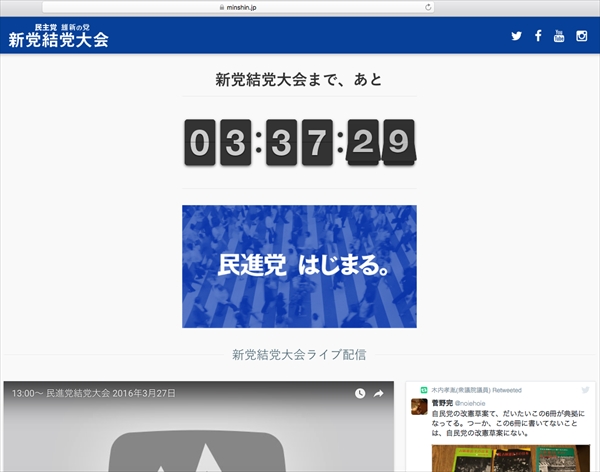This screenshot has height=472, width=600.
Task: Open the YouTube channel icon
Action: pyautogui.click(x=559, y=36)
